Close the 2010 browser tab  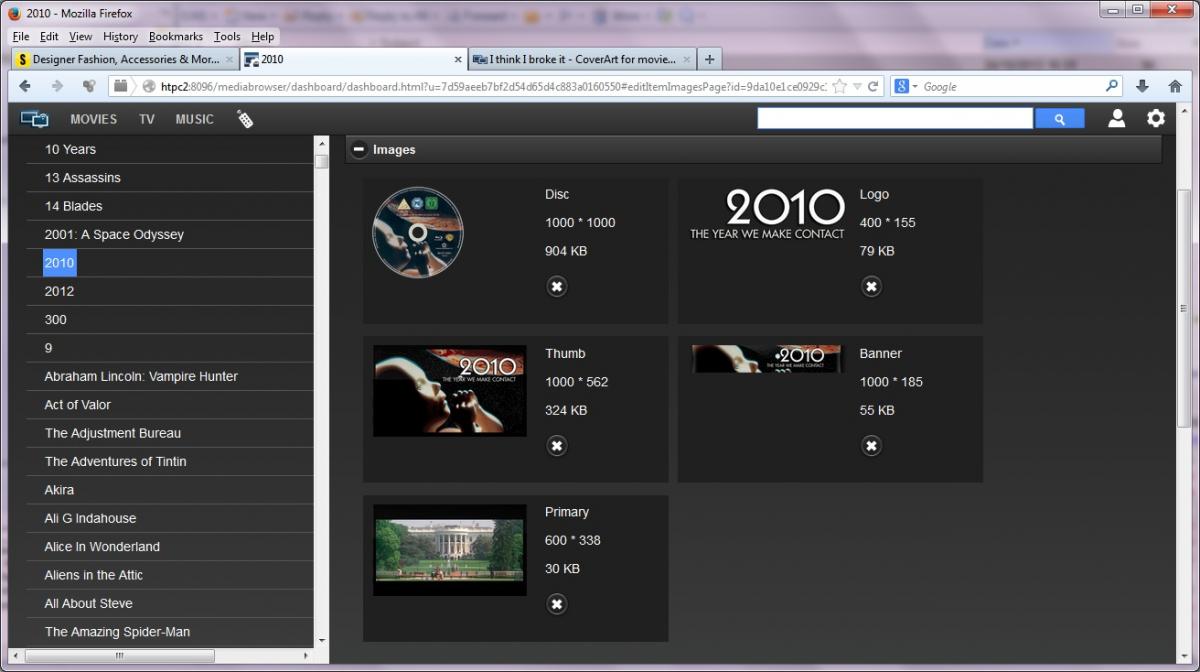coord(459,60)
